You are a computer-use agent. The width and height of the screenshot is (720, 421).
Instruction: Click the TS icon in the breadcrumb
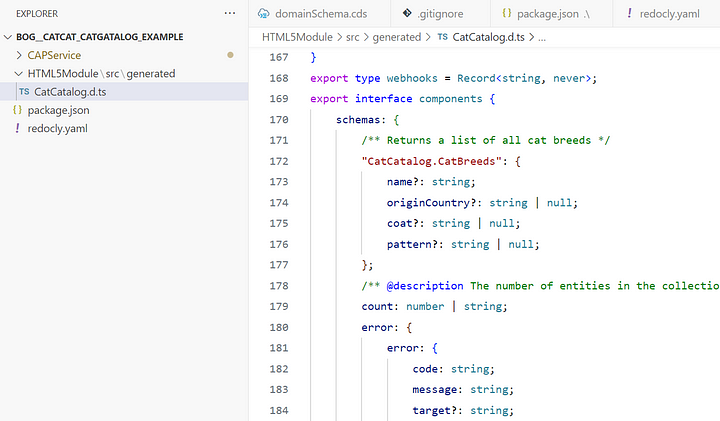443,37
